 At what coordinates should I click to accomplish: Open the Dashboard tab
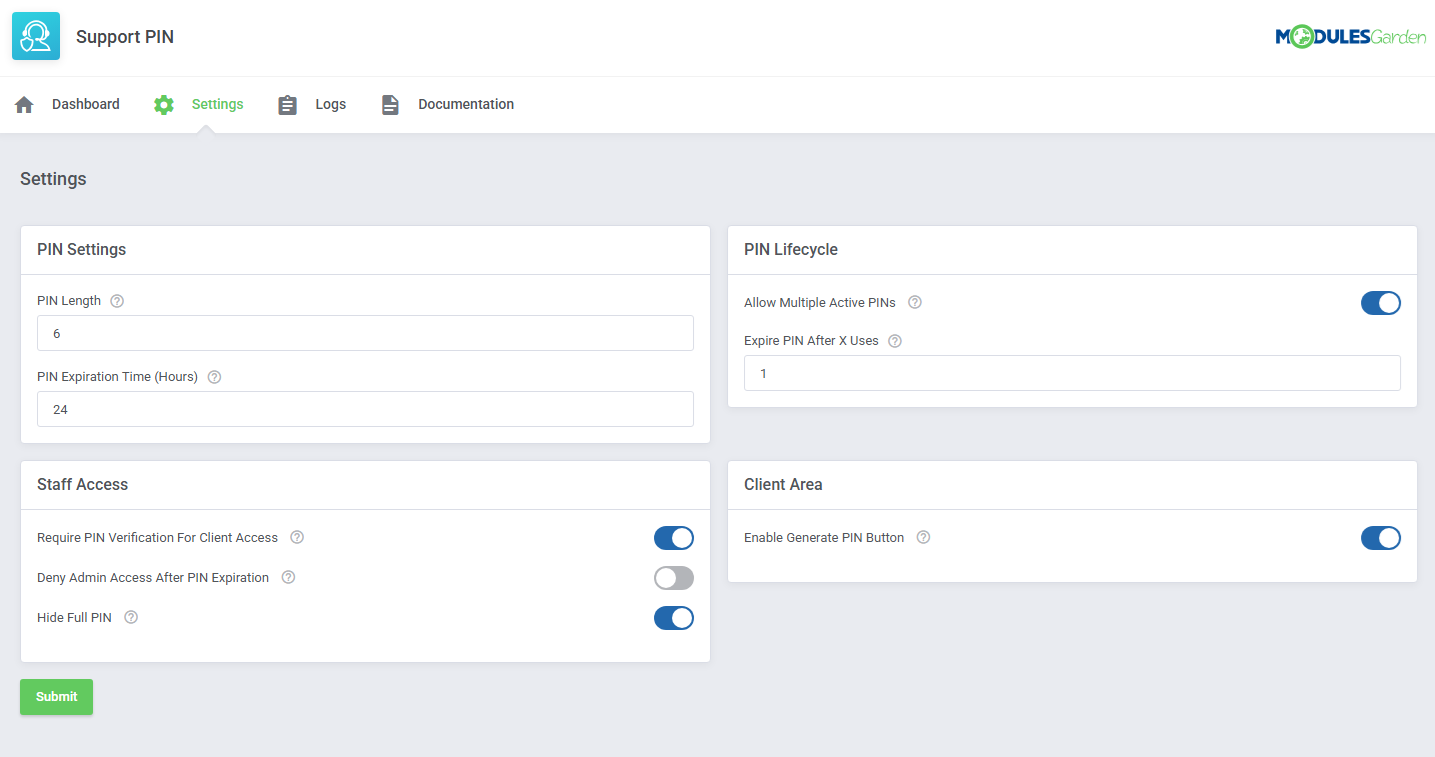pyautogui.click(x=86, y=104)
